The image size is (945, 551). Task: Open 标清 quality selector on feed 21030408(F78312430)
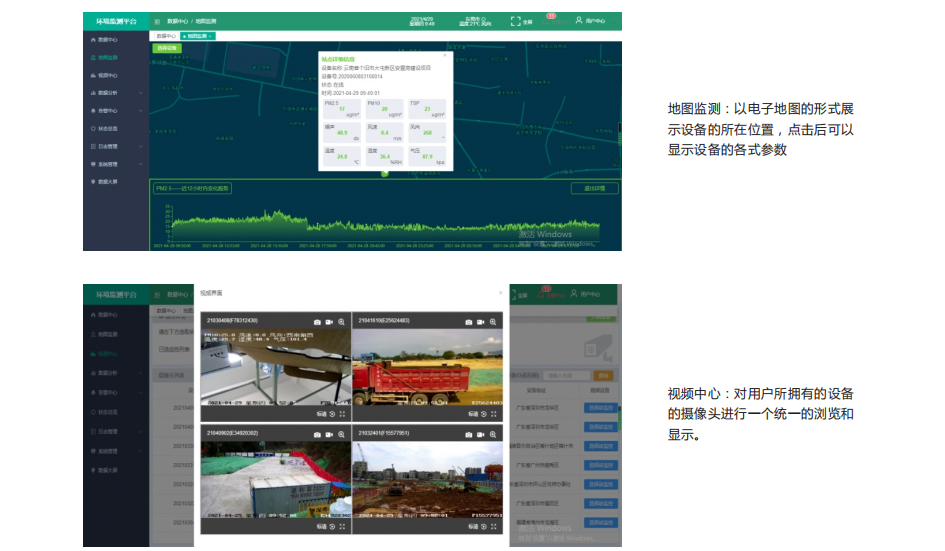[x=322, y=414]
